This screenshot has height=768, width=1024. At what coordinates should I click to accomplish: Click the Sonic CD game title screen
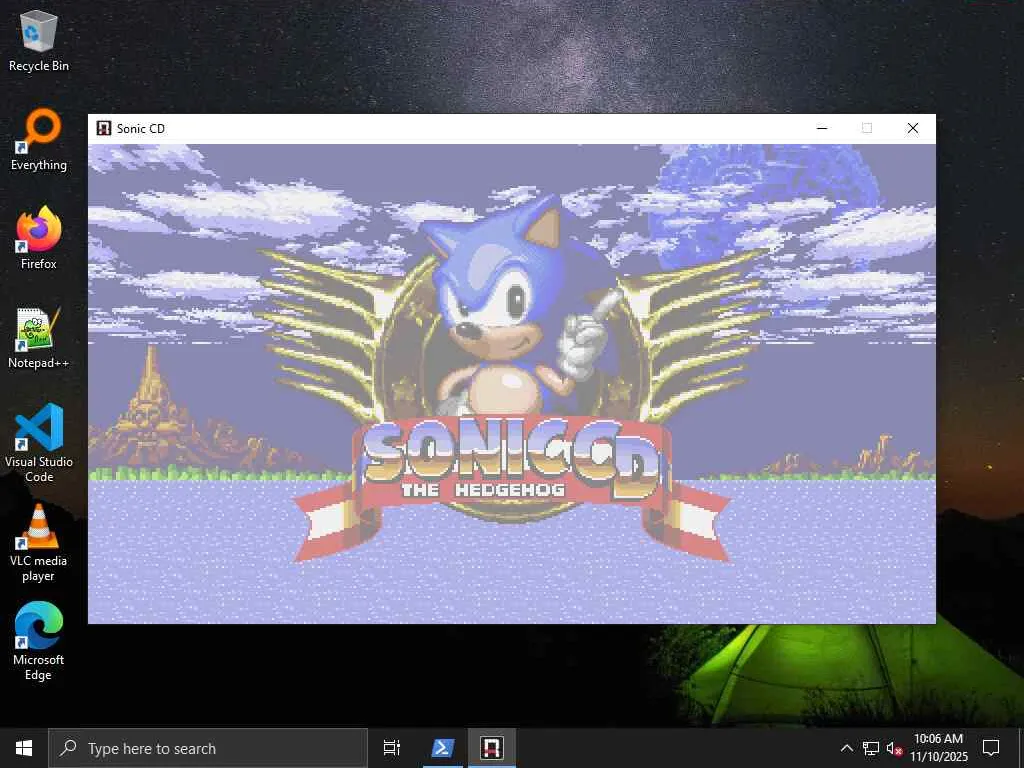511,383
